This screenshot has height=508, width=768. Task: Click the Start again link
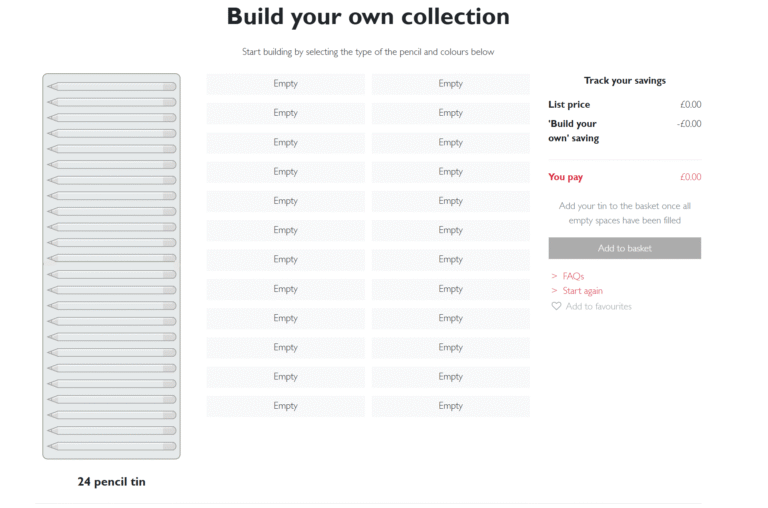tap(582, 291)
